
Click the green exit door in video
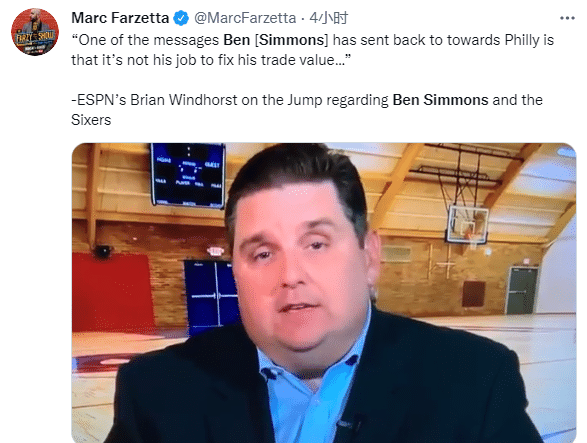pos(522,290)
